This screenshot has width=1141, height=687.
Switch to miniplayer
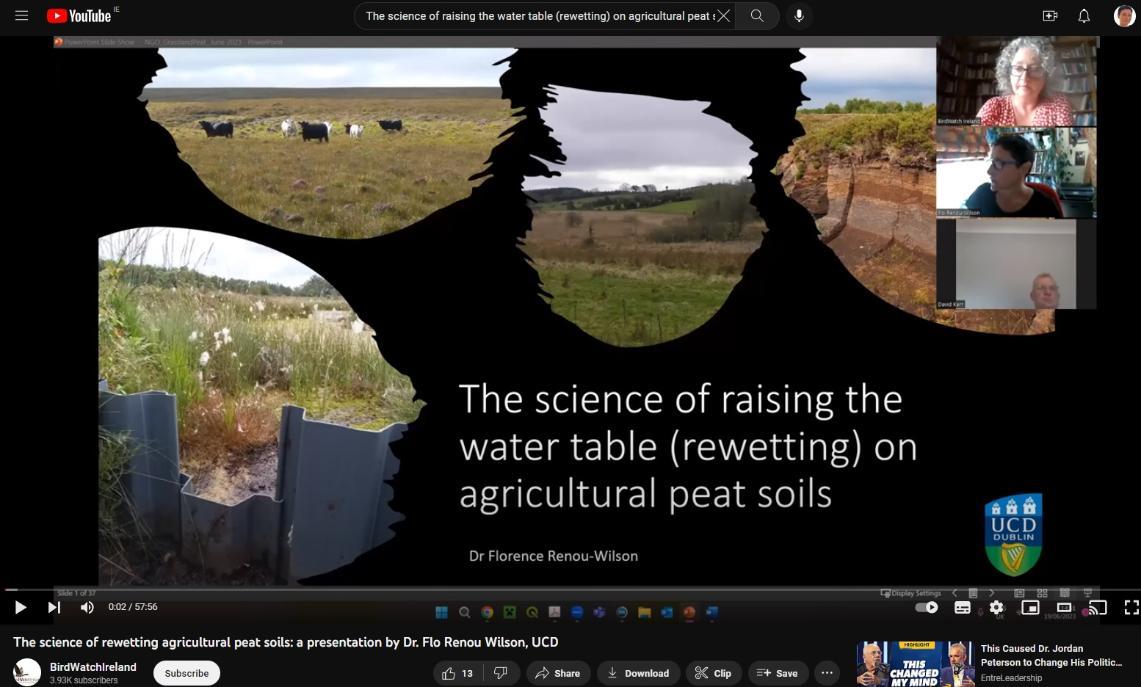1030,607
